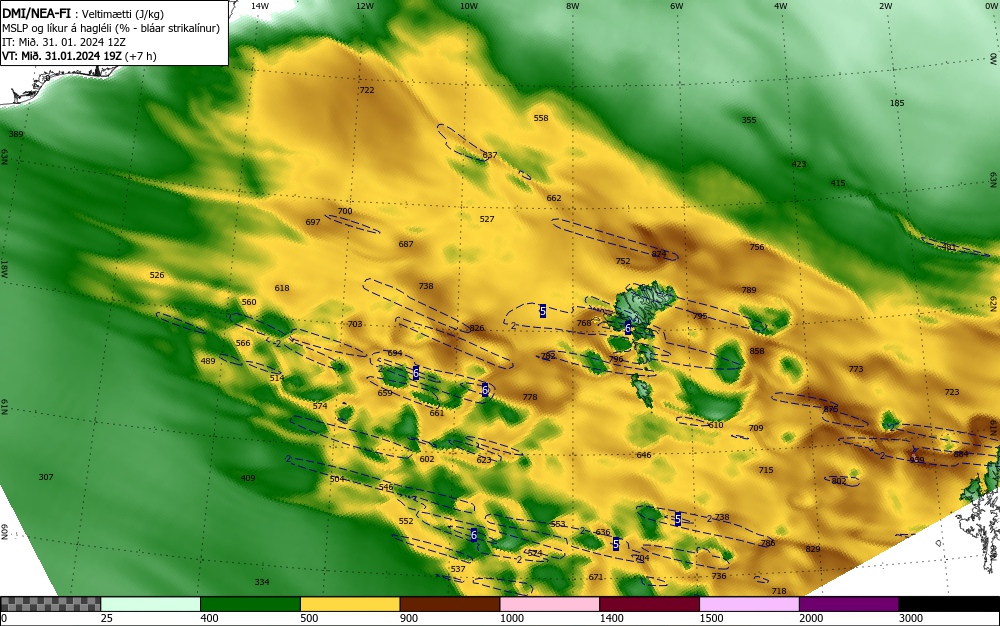The image size is (1000, 626).
Task: Select the '10W' longitude label
Action: click(x=469, y=6)
